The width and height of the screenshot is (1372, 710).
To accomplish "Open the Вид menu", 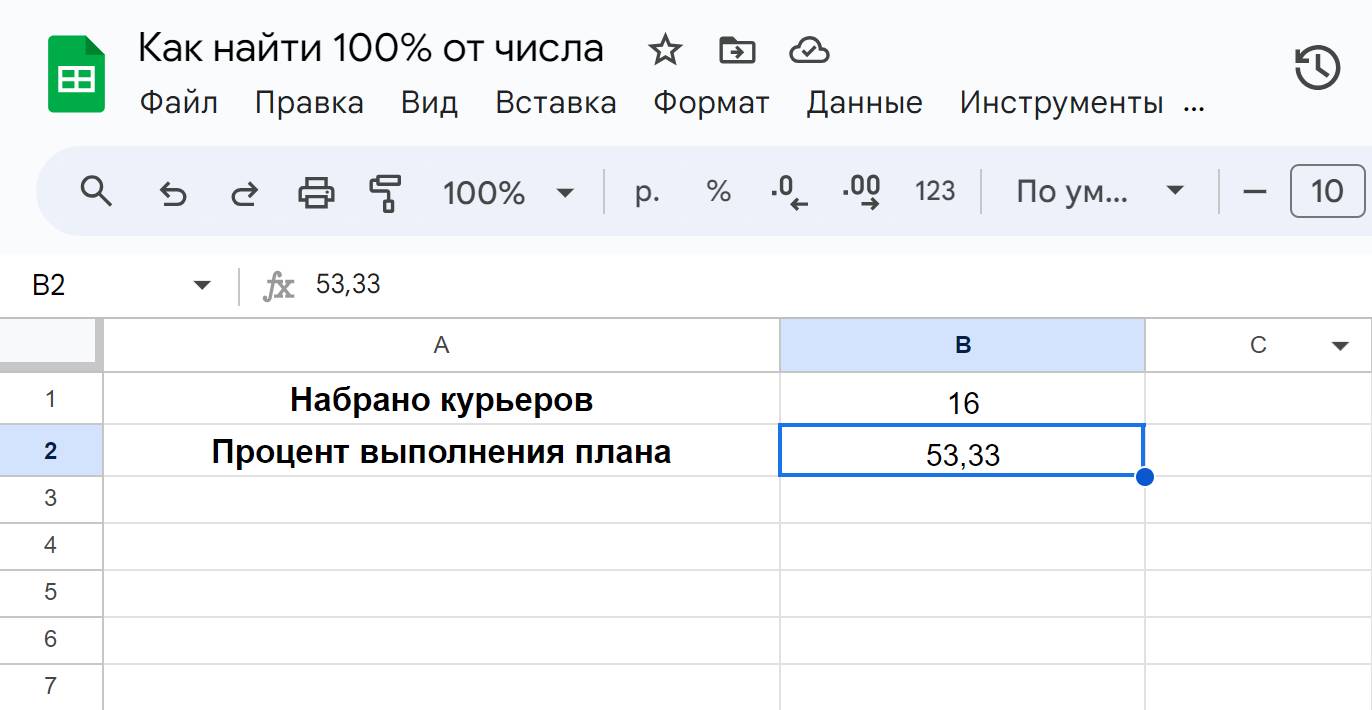I will [429, 103].
